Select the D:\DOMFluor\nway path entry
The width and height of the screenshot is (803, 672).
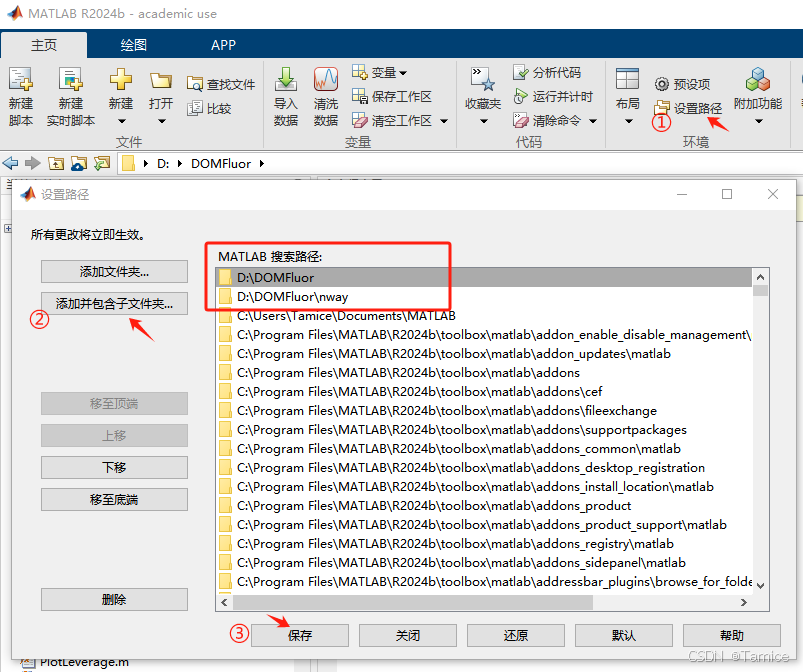click(484, 297)
